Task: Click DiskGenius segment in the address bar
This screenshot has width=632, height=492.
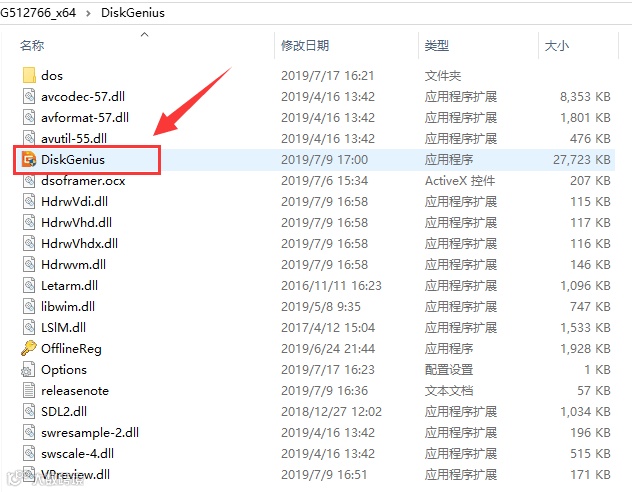Action: pyautogui.click(x=133, y=12)
